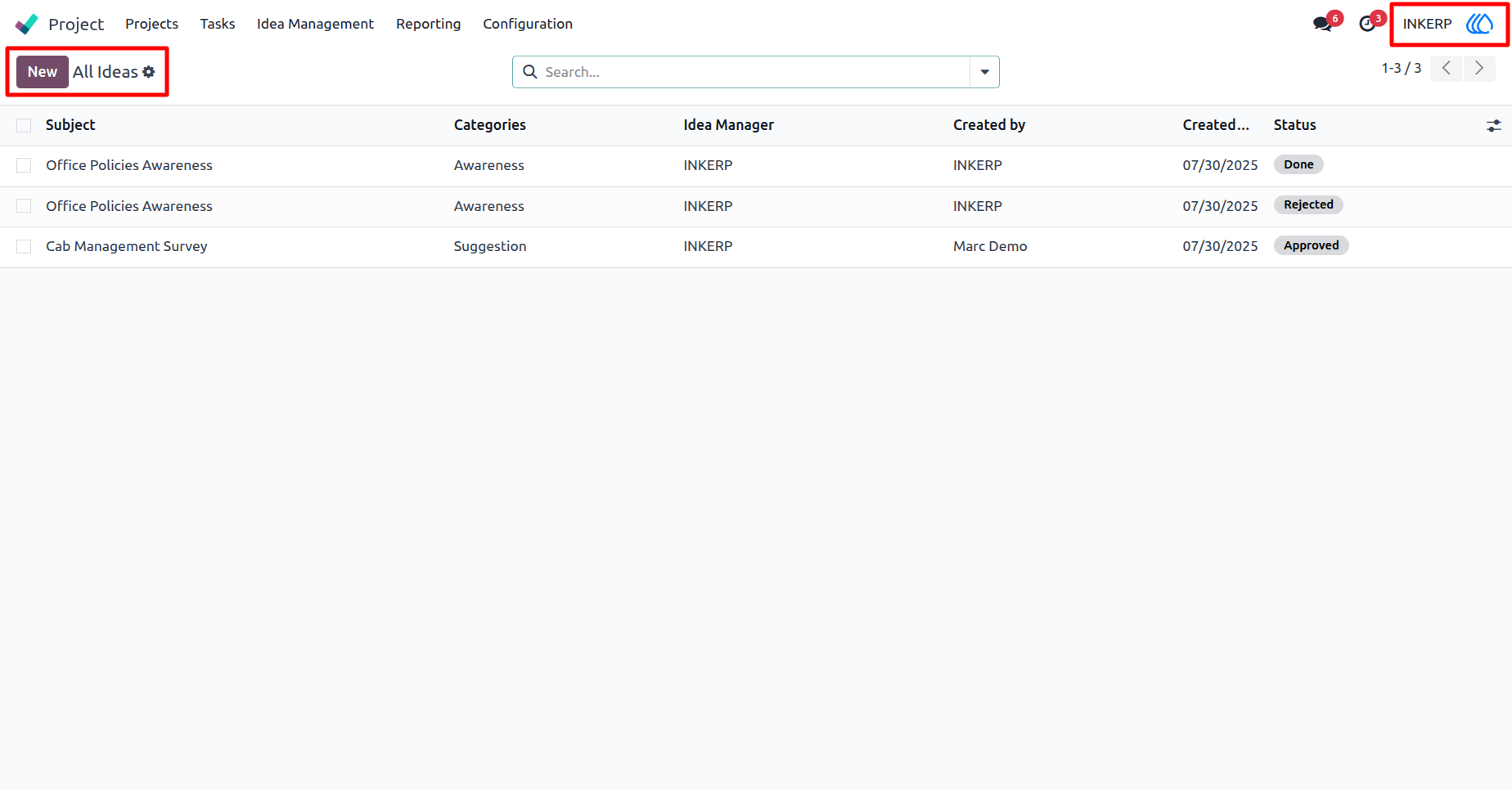Sort by the Created by column header
Image resolution: width=1512 pixels, height=790 pixels.
coord(989,125)
